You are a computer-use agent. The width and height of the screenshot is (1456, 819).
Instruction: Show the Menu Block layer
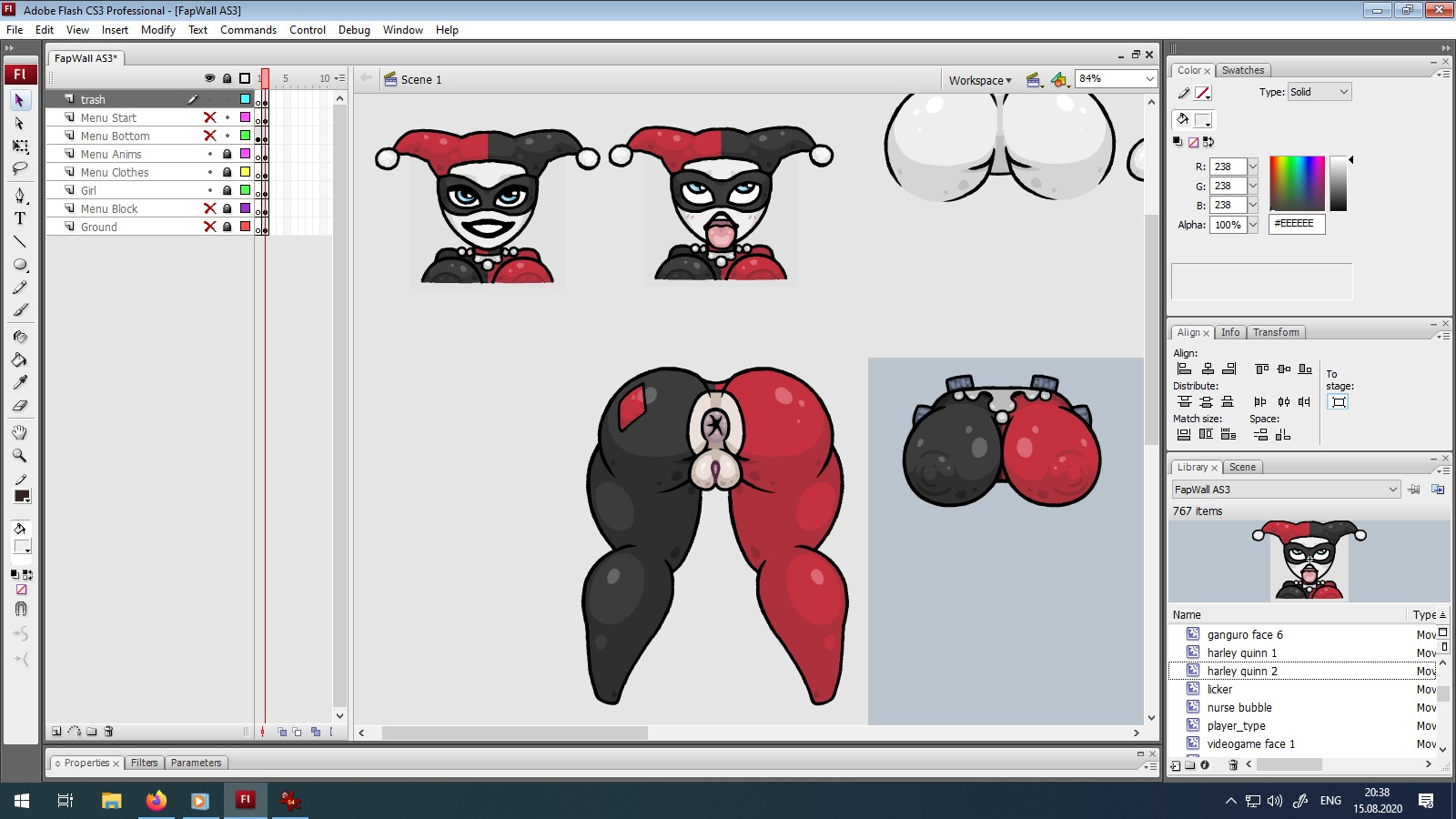pos(210,208)
